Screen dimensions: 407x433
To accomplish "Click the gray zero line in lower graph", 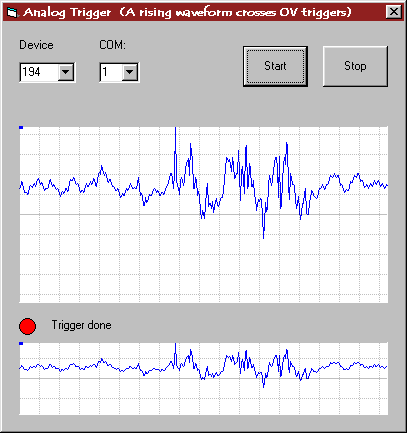I will (203, 378).
